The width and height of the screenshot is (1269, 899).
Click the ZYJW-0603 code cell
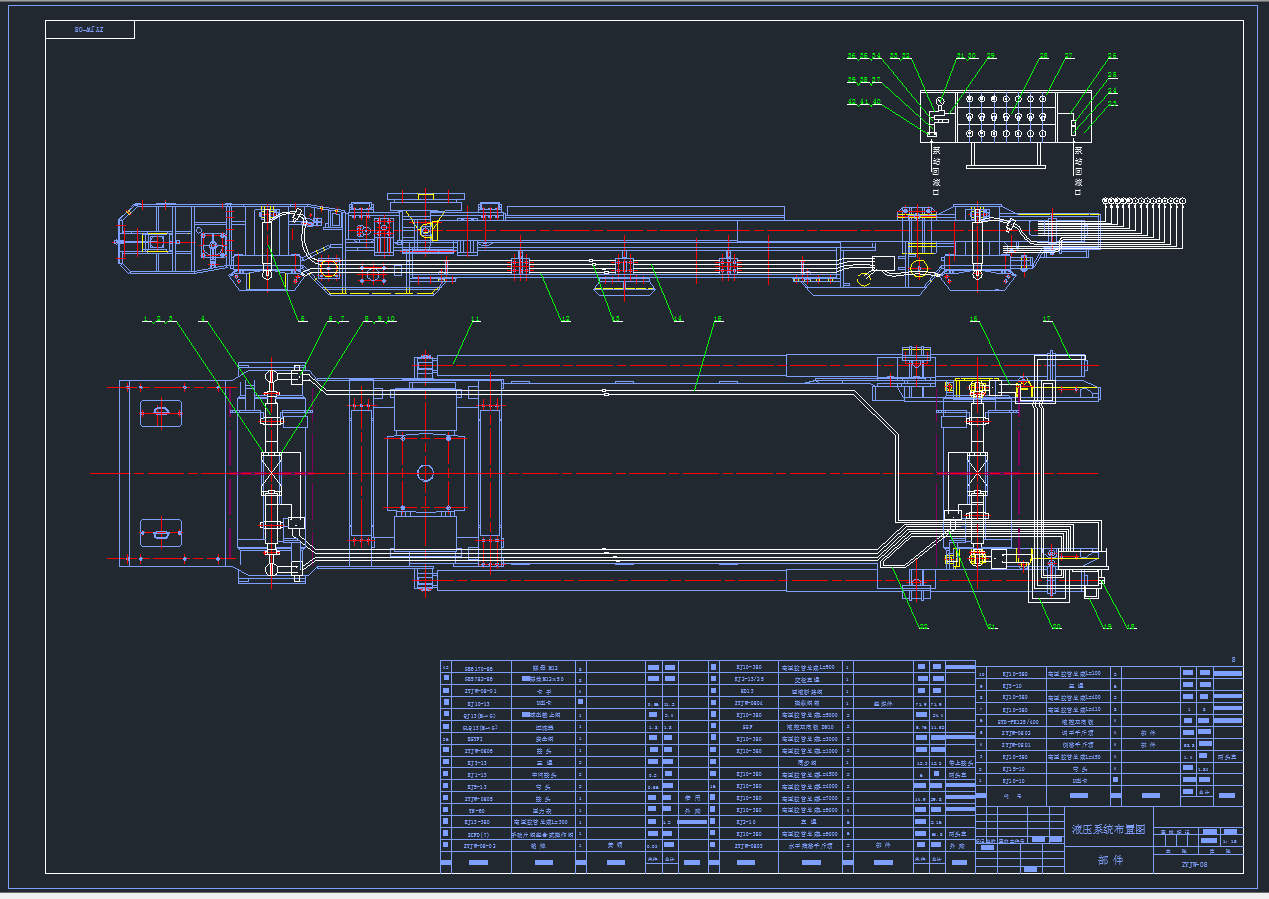tap(748, 846)
